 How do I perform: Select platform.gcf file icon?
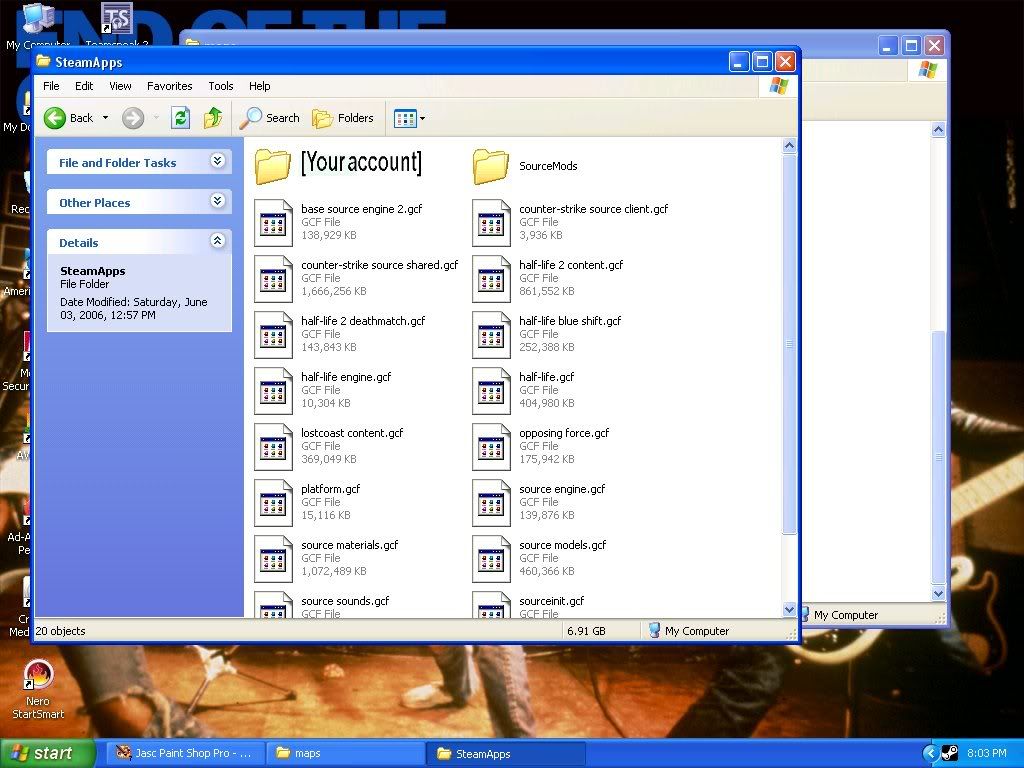tap(273, 504)
